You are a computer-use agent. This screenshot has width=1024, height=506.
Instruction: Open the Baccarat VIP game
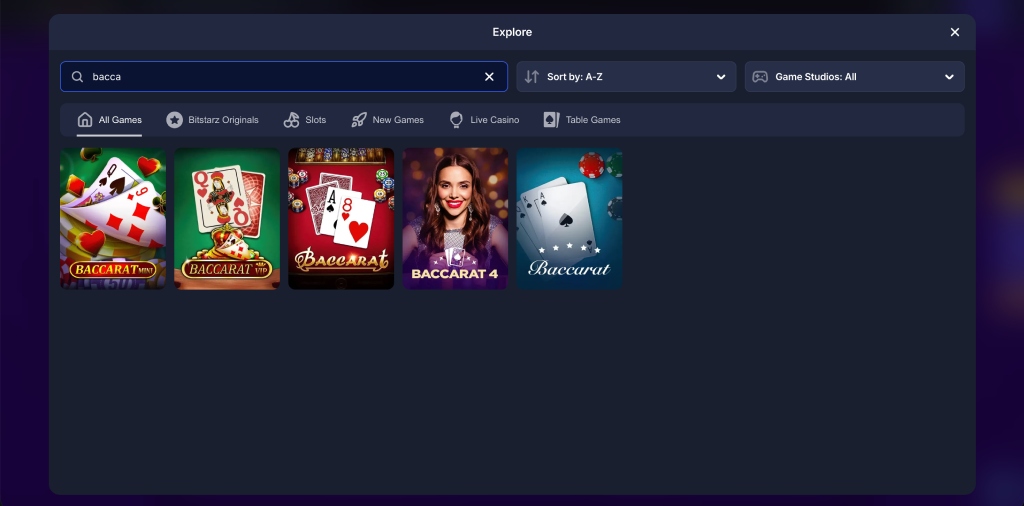coord(227,218)
